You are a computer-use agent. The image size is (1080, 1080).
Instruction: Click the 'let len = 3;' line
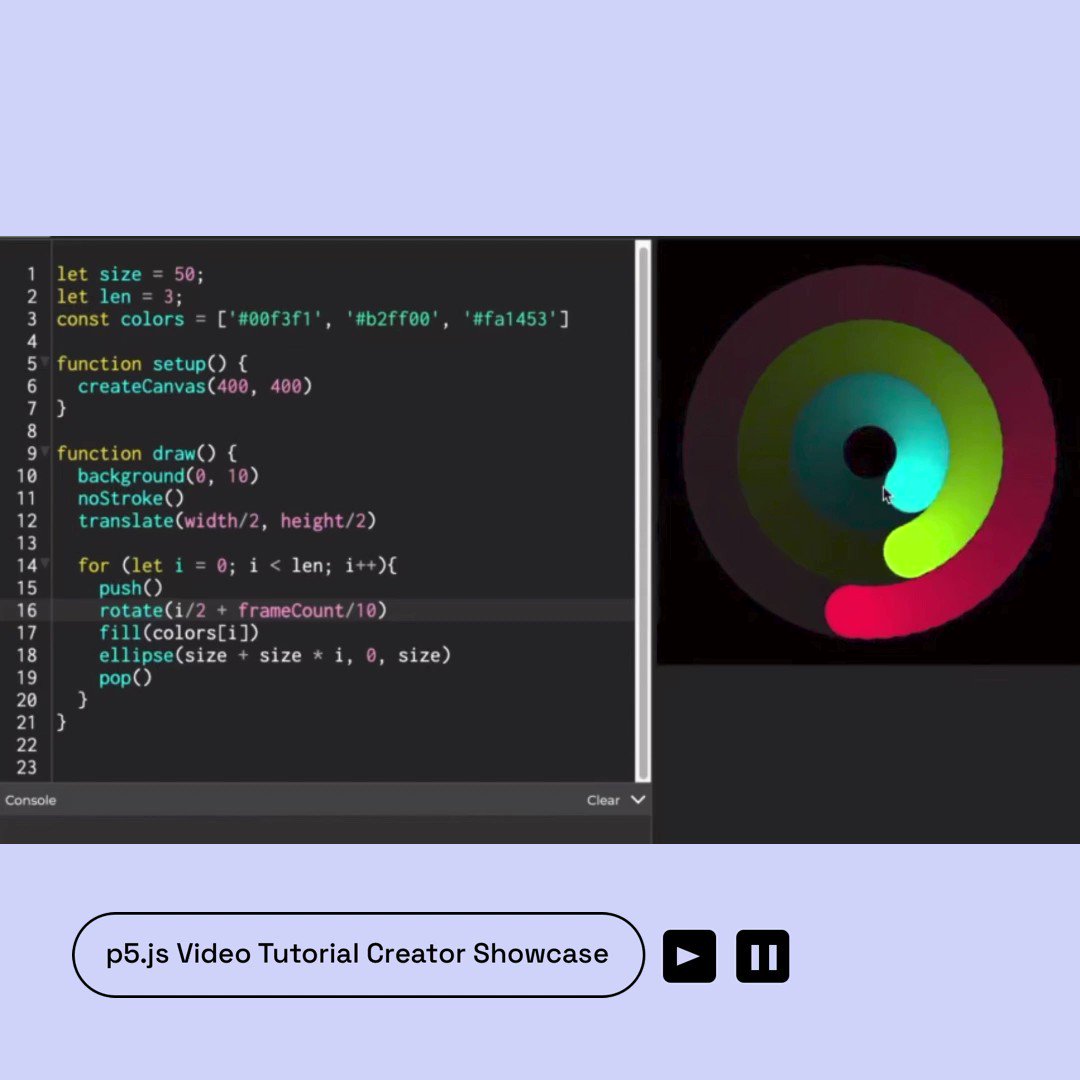[x=119, y=297]
